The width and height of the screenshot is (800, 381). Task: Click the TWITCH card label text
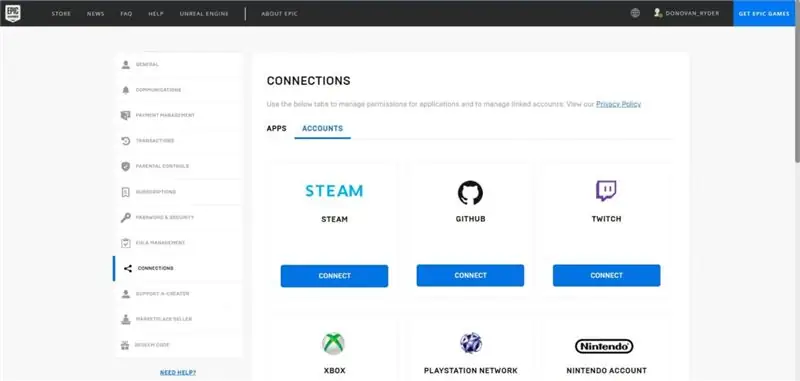click(x=607, y=219)
